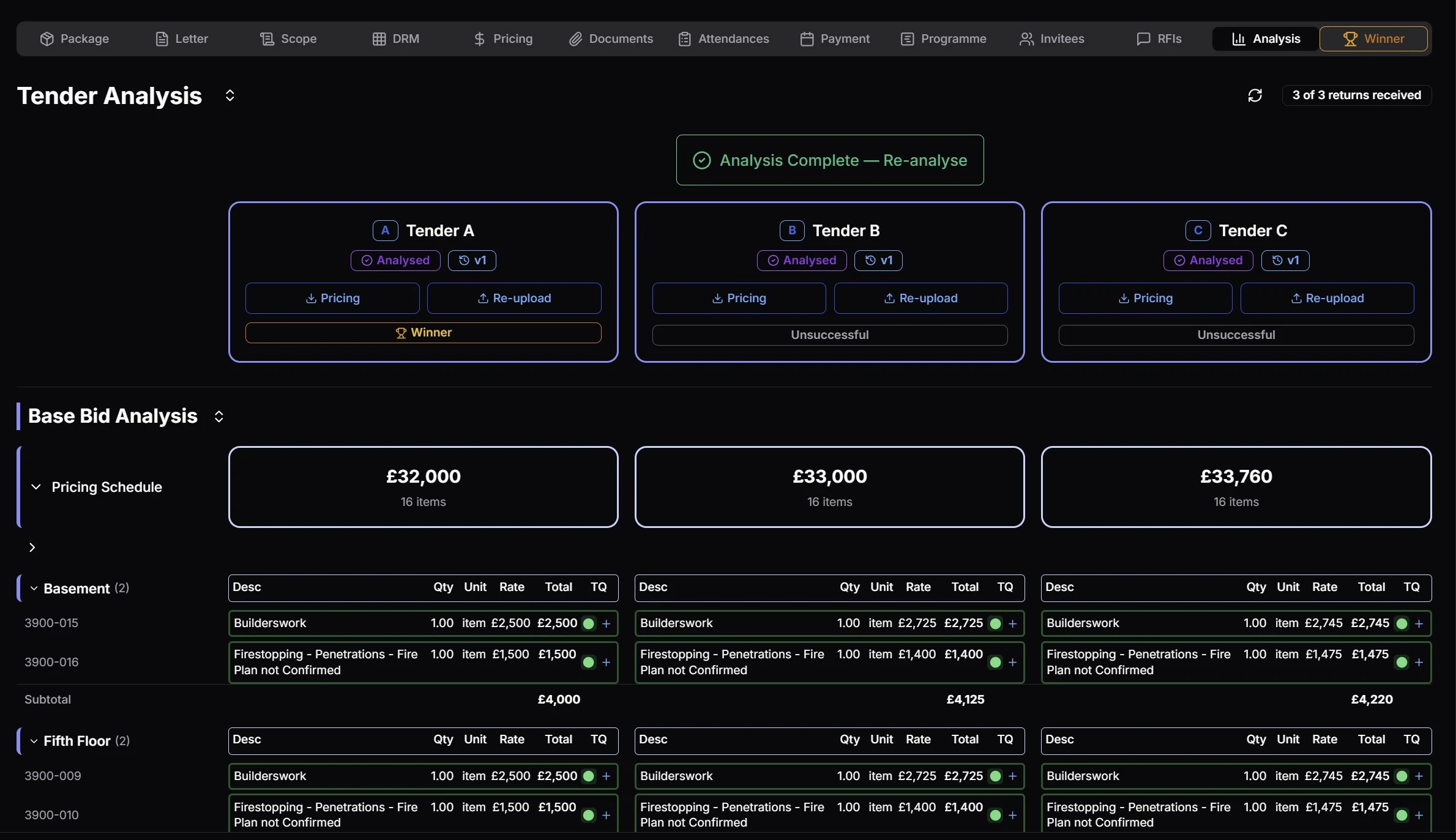Select the Package icon in the top navigation
Screen dimensions: 1456x840
[48, 39]
